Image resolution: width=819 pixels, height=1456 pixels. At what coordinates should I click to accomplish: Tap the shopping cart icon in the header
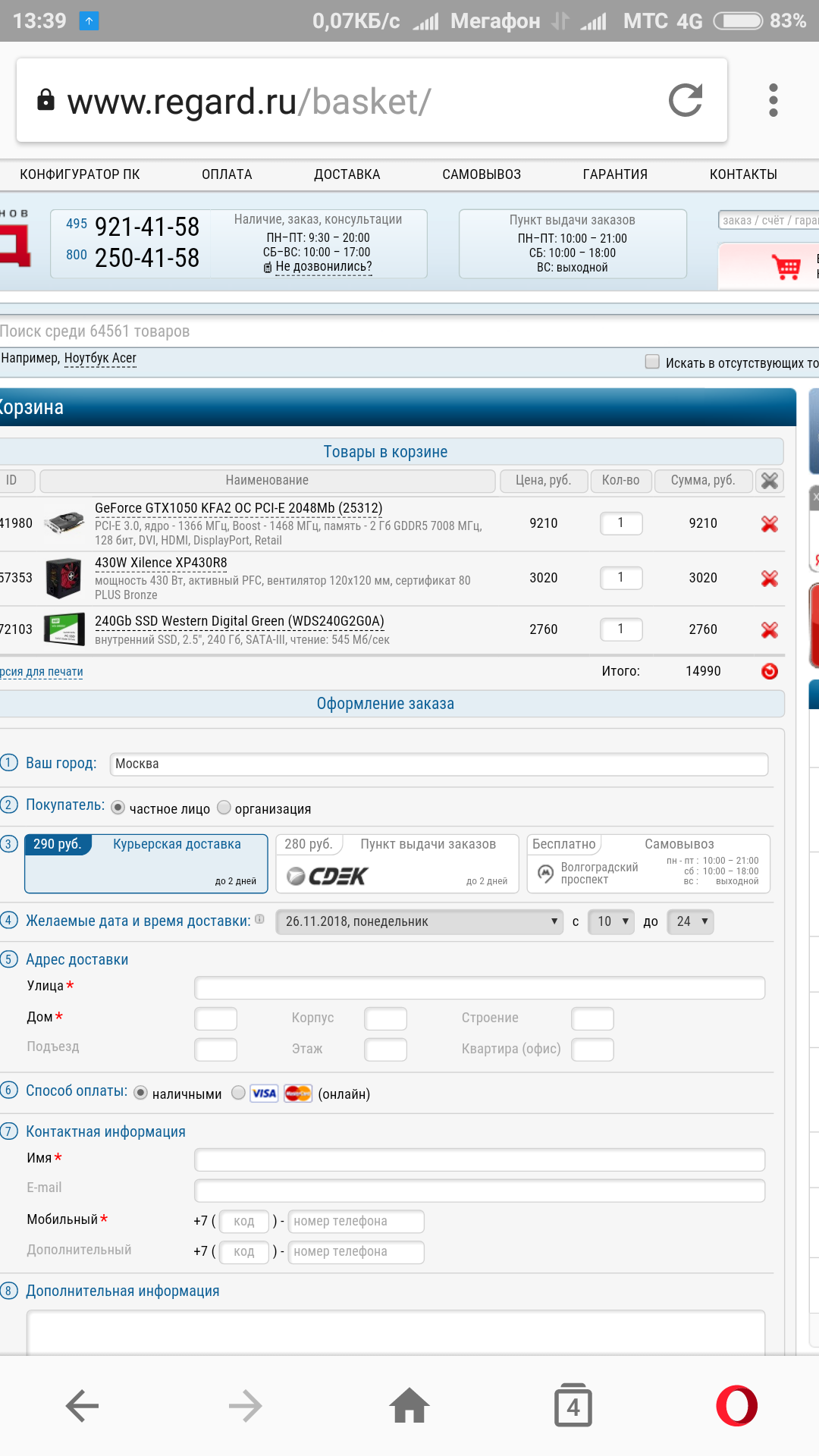(x=786, y=268)
